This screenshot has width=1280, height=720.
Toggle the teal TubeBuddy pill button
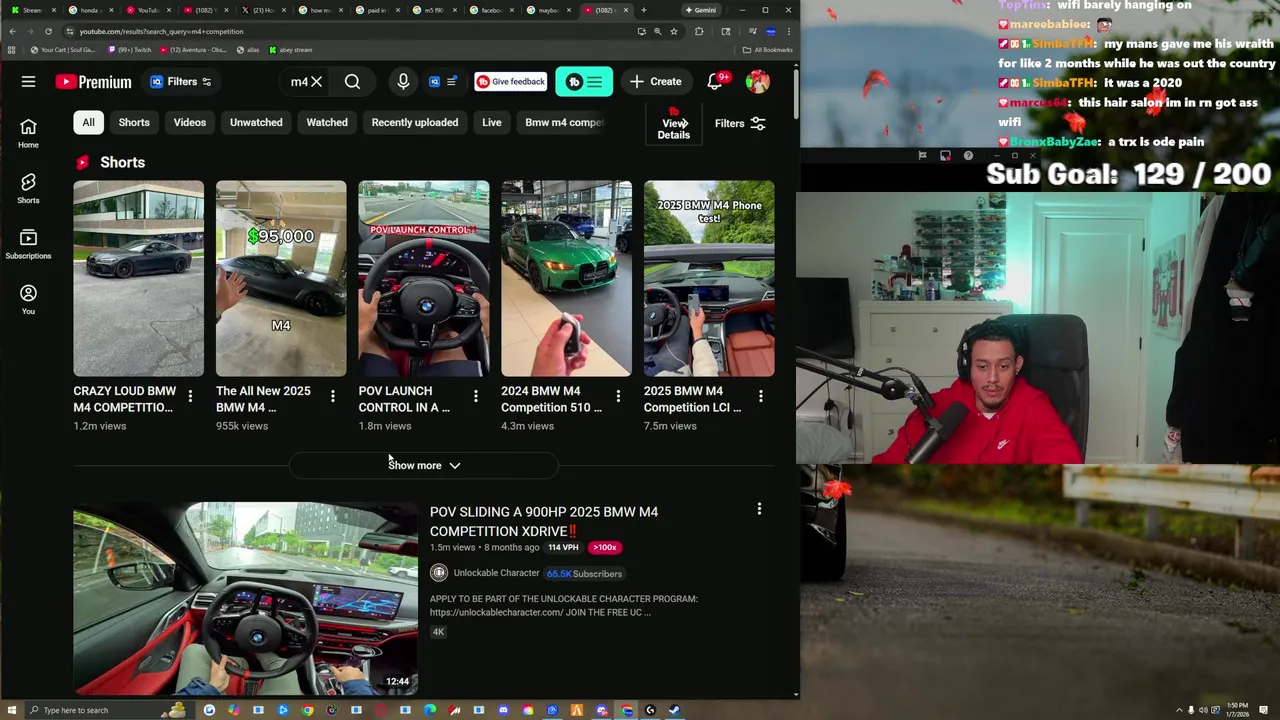pyautogui.click(x=584, y=82)
